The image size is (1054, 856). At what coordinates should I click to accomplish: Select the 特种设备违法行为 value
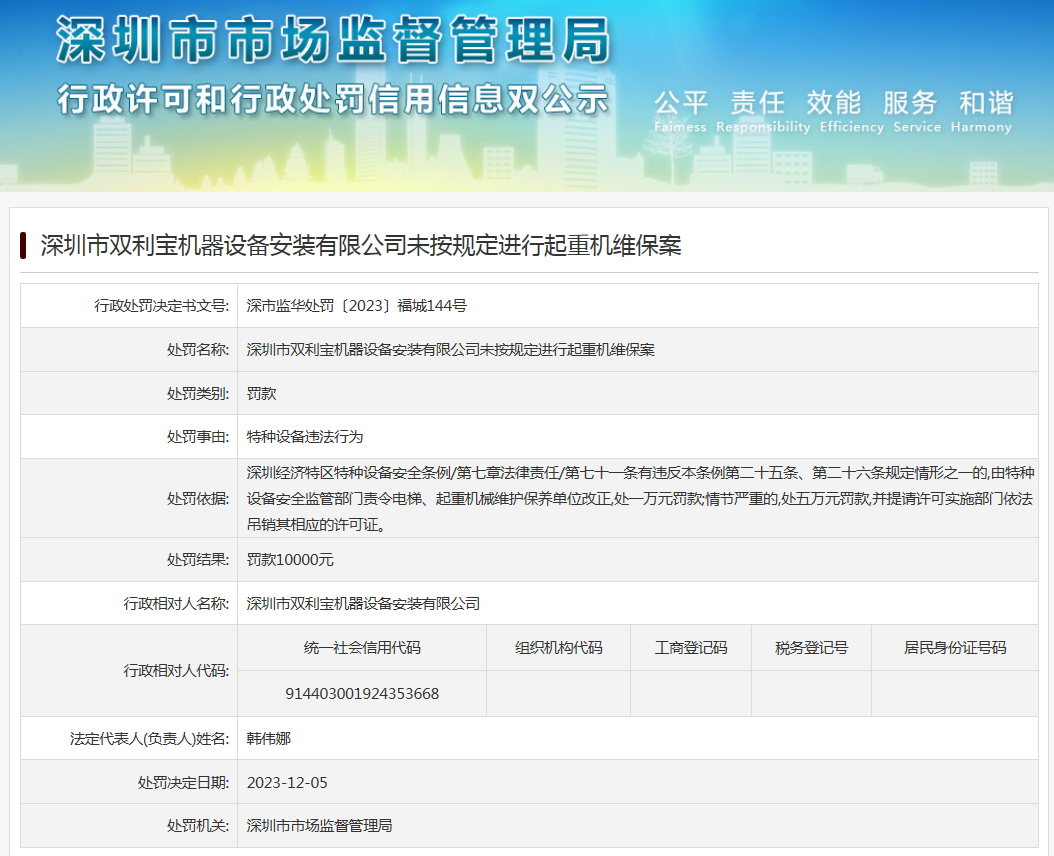coord(305,437)
